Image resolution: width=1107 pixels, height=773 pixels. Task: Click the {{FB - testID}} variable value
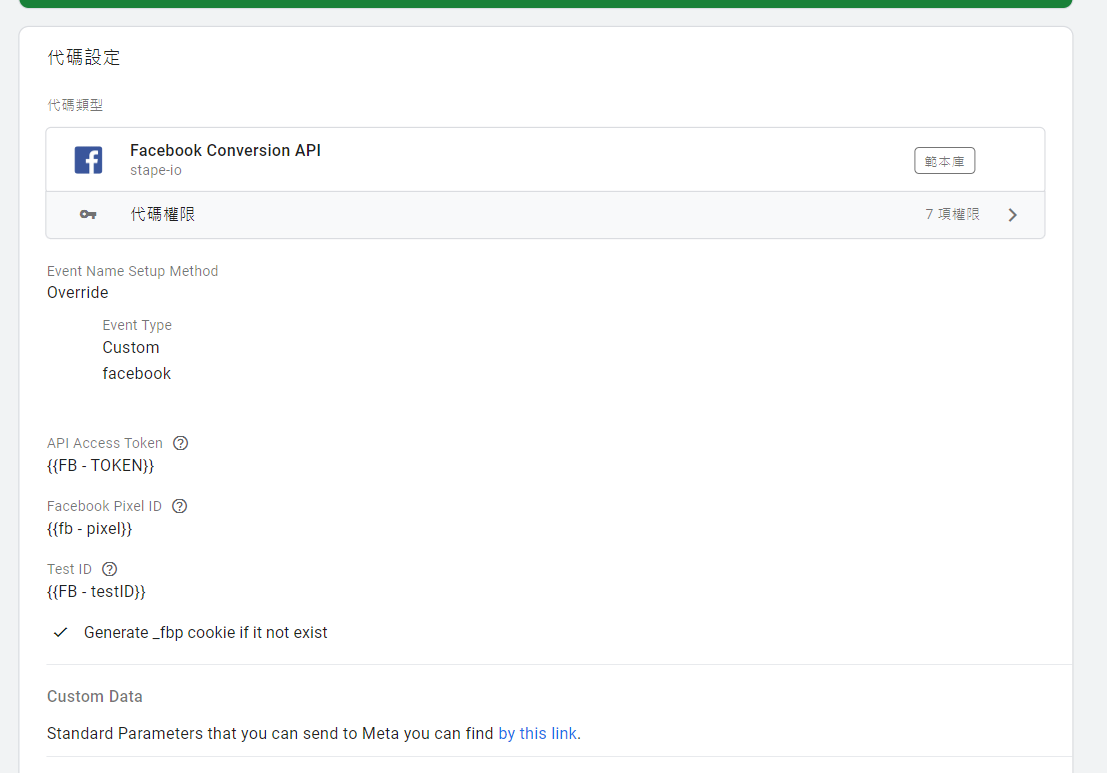point(96,592)
